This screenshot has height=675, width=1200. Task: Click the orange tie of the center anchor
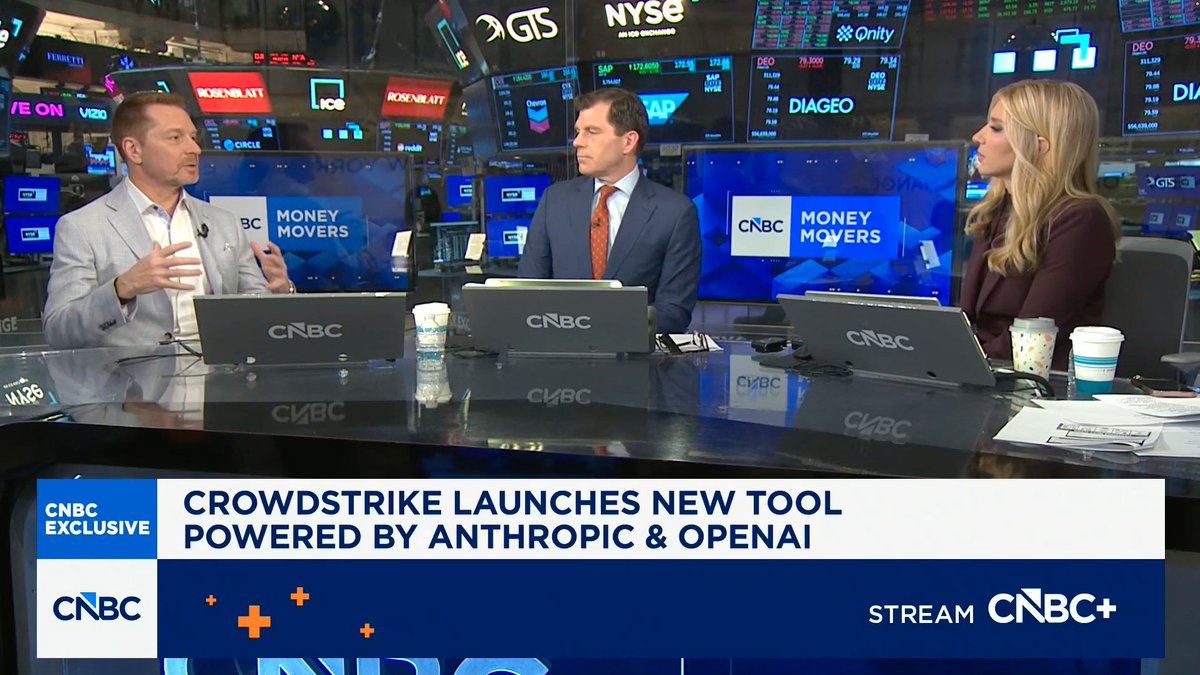point(600,232)
